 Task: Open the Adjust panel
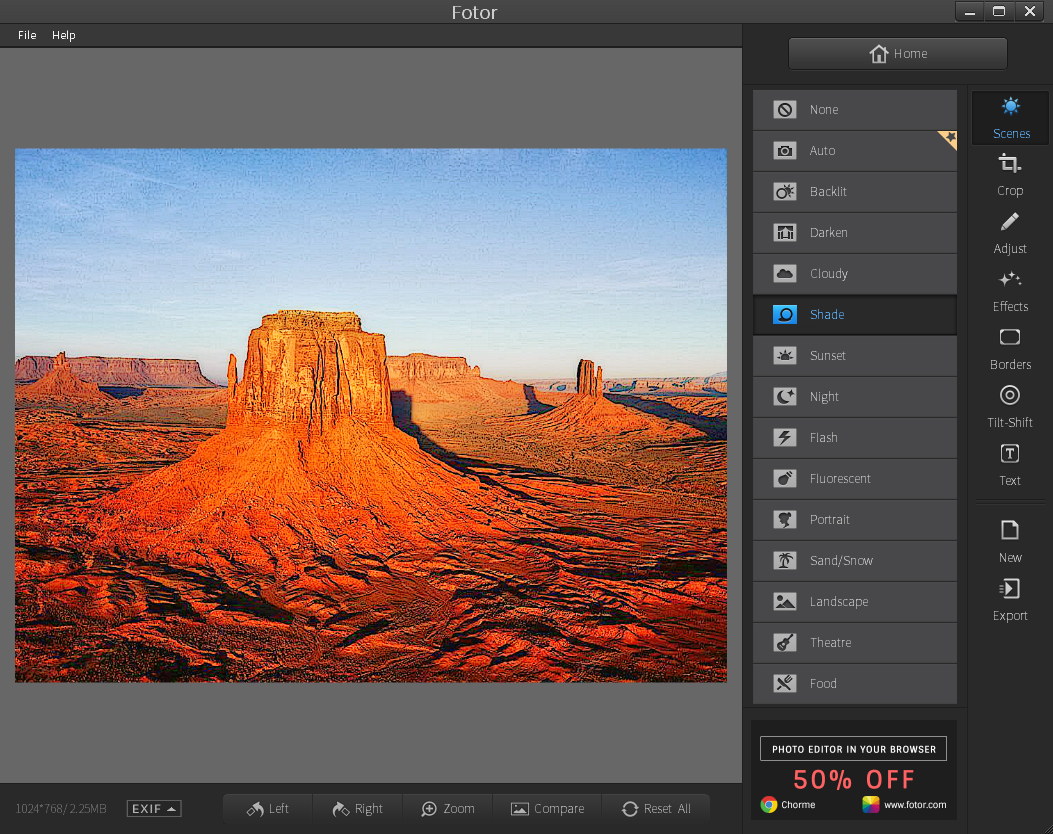click(1010, 234)
